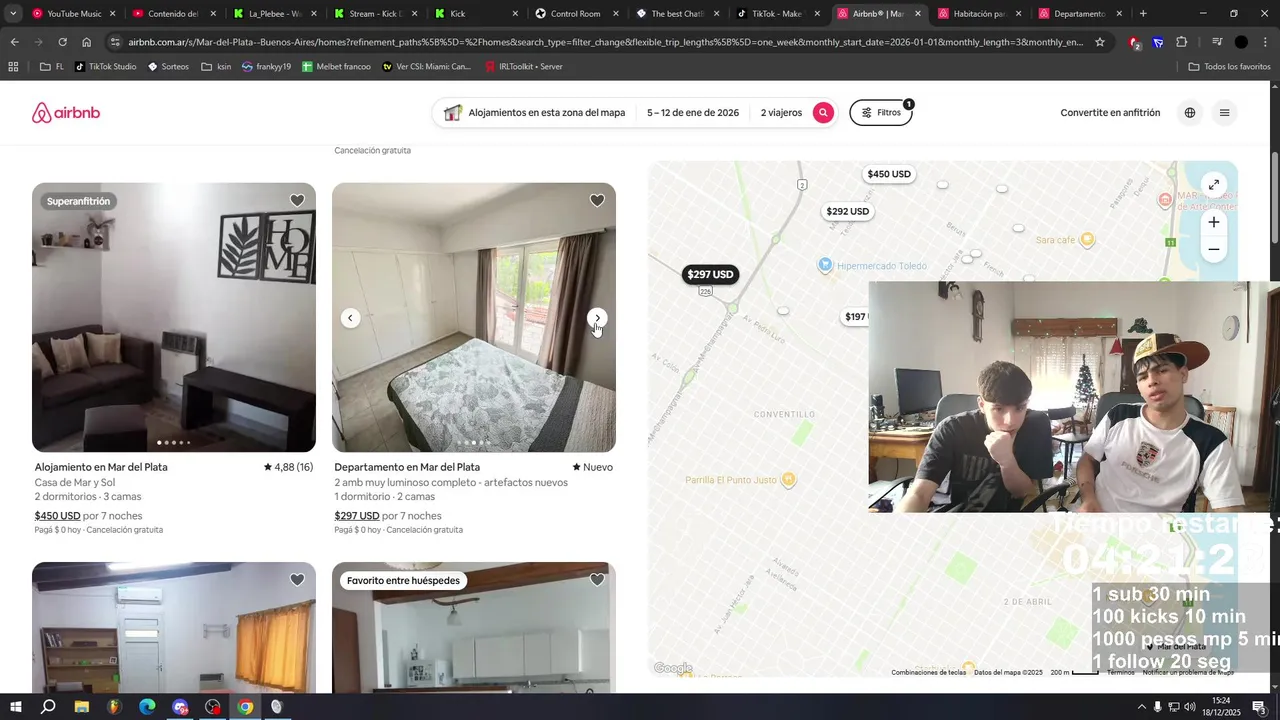Open the Sorteos bookmark

coord(168,67)
